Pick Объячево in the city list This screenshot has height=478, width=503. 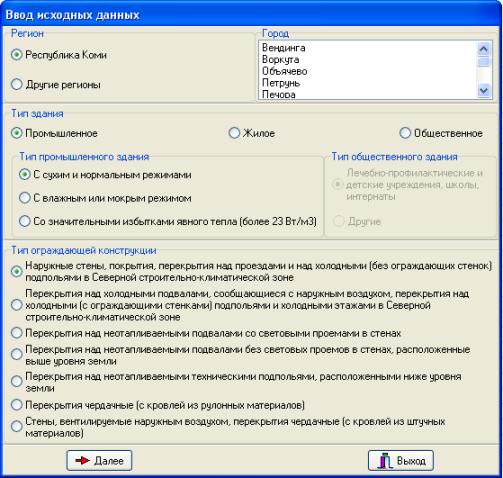point(284,71)
